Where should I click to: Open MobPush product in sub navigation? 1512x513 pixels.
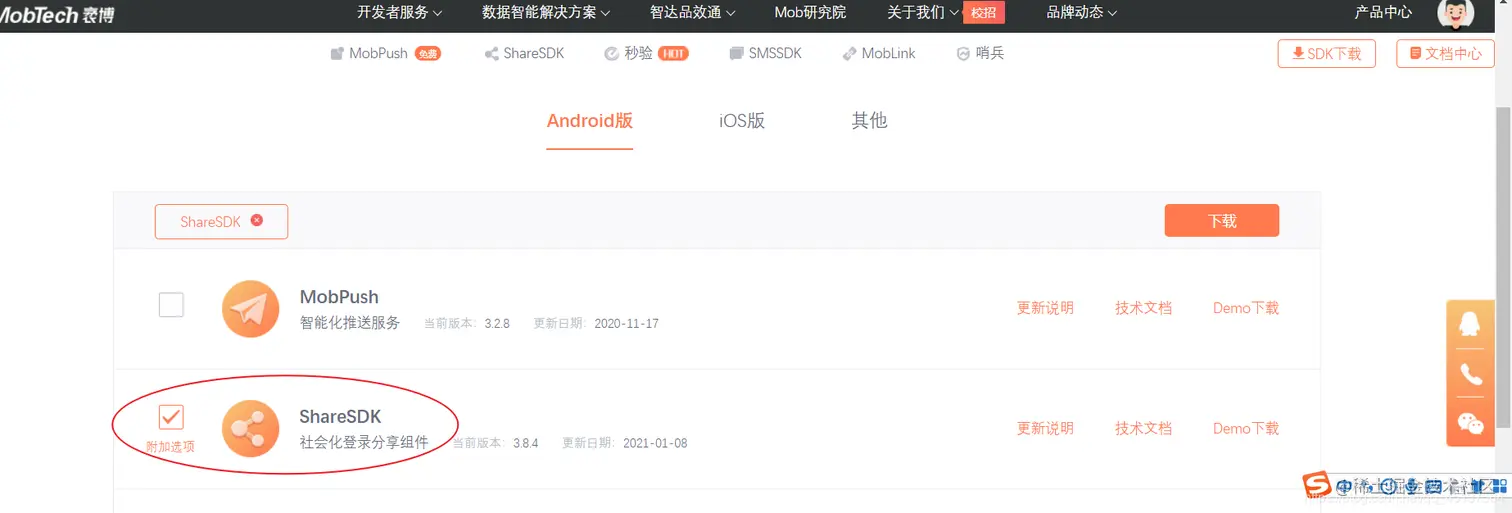coord(385,53)
